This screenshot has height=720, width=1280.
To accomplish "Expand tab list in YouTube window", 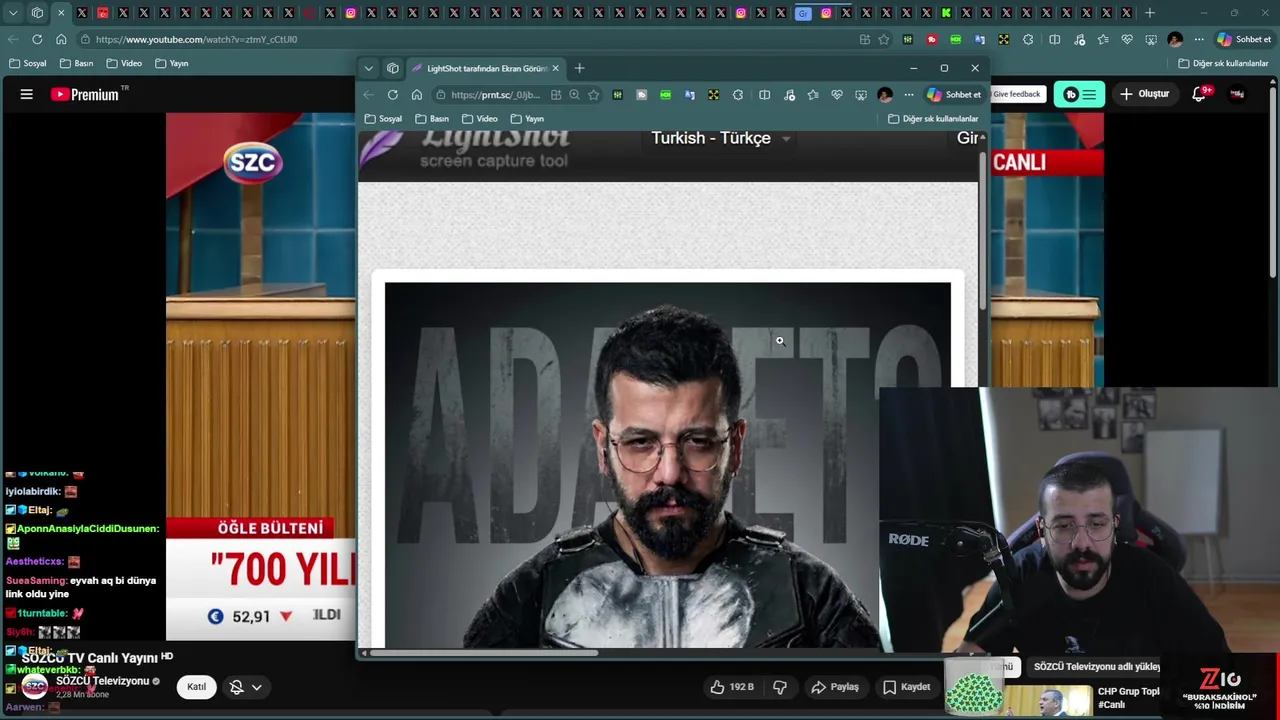I will (13, 13).
